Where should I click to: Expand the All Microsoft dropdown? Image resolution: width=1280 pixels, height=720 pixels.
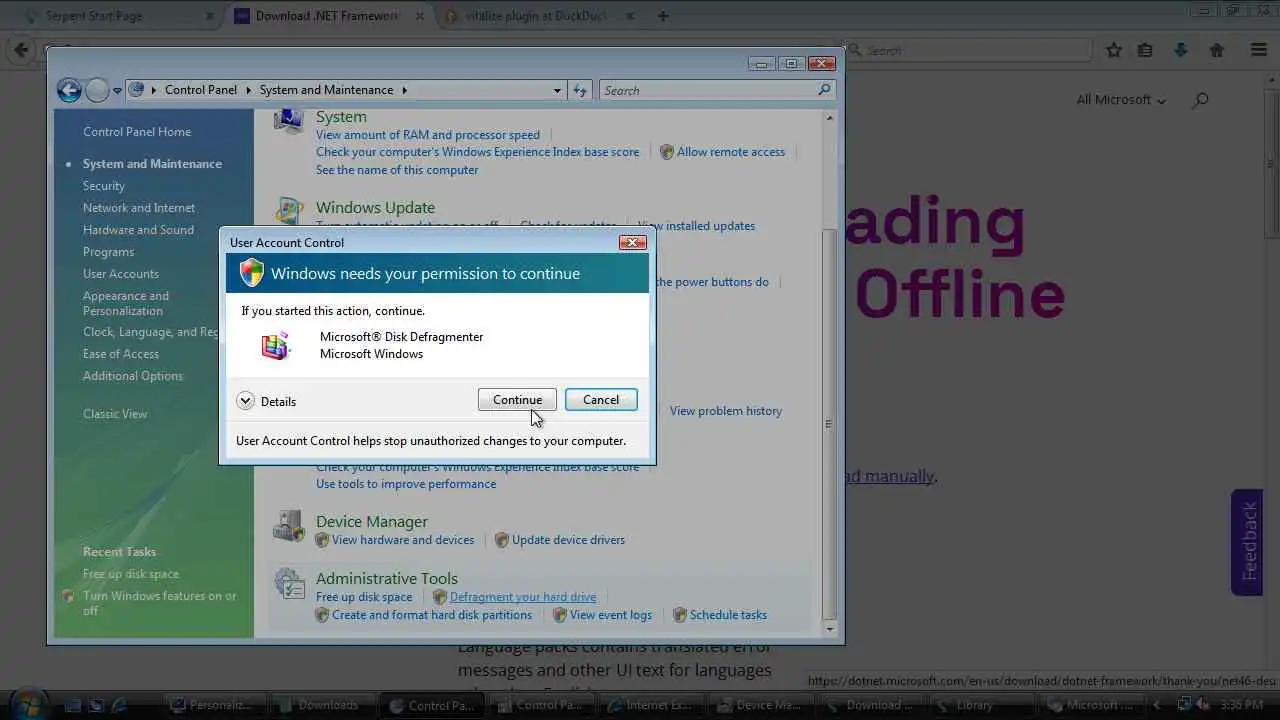[1121, 100]
